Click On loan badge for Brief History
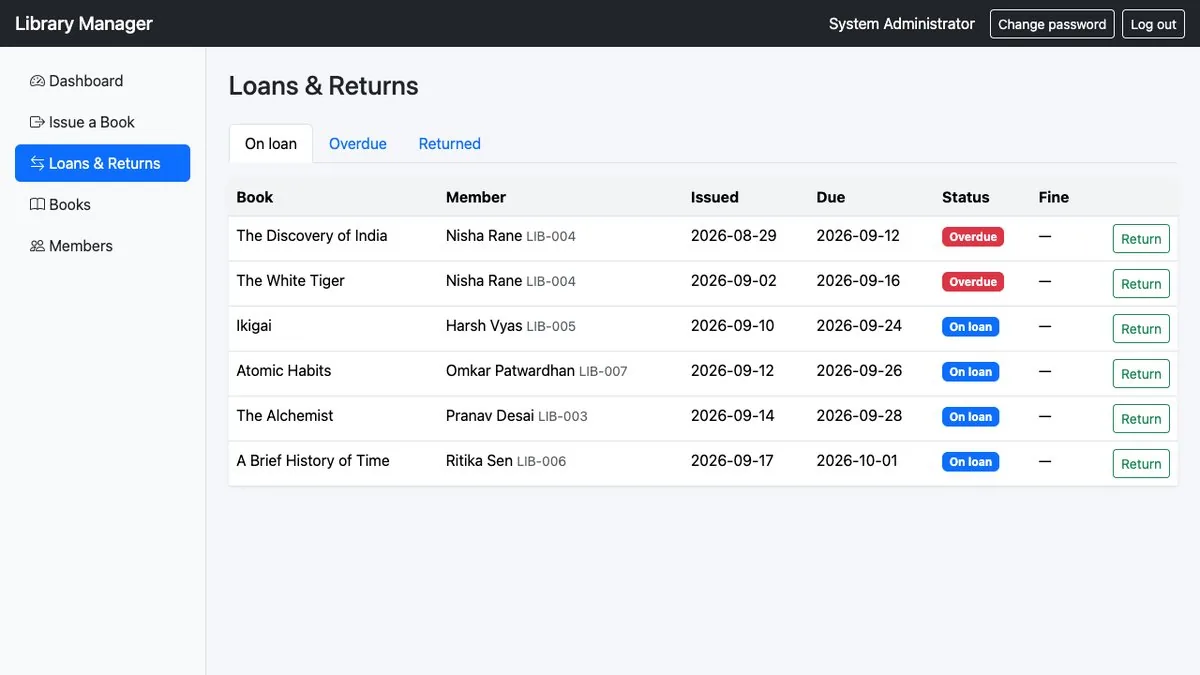The image size is (1200, 675). click(x=970, y=462)
